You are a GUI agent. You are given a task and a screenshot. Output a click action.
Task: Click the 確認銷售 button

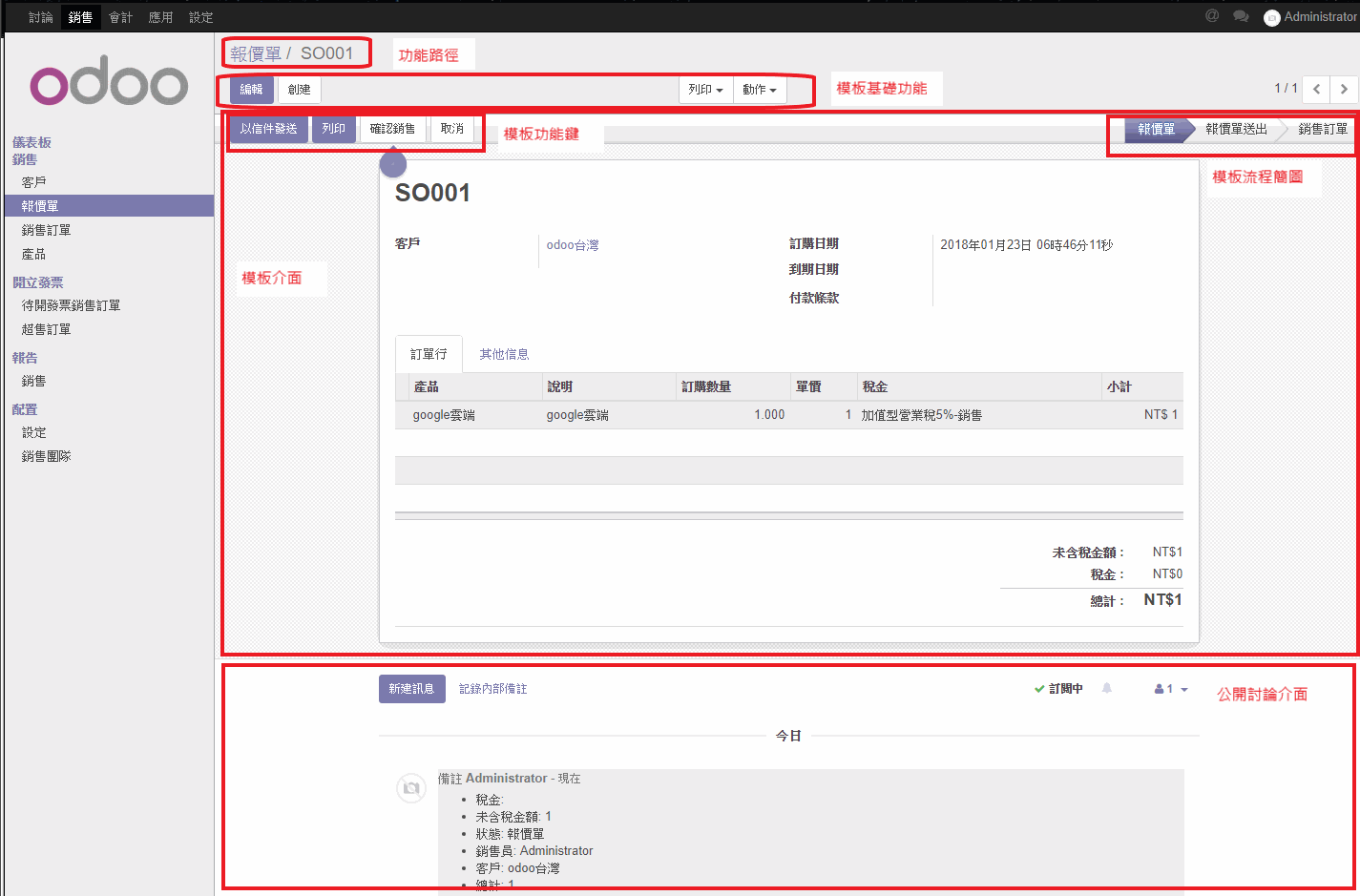392,129
